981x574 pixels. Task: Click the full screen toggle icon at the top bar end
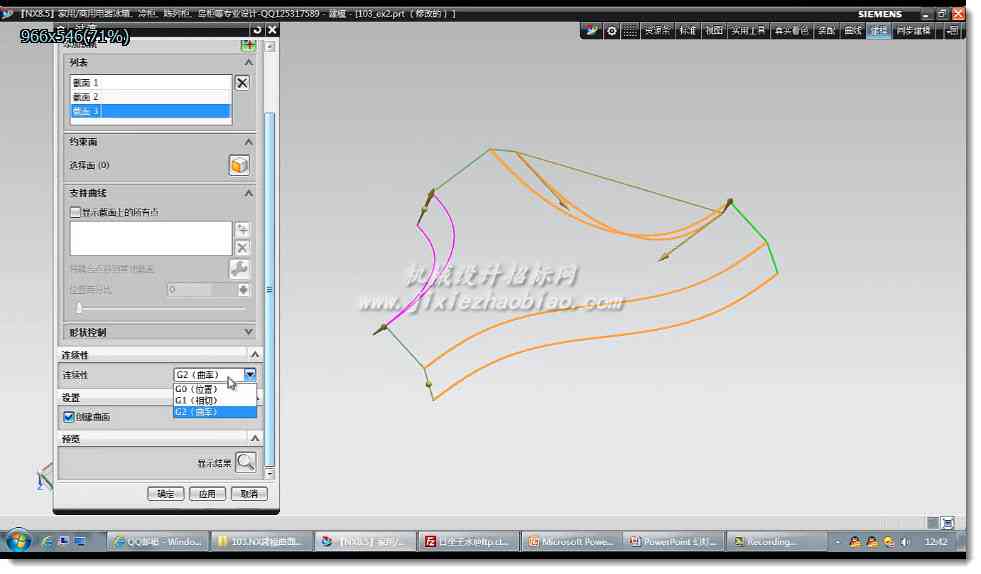[952, 31]
